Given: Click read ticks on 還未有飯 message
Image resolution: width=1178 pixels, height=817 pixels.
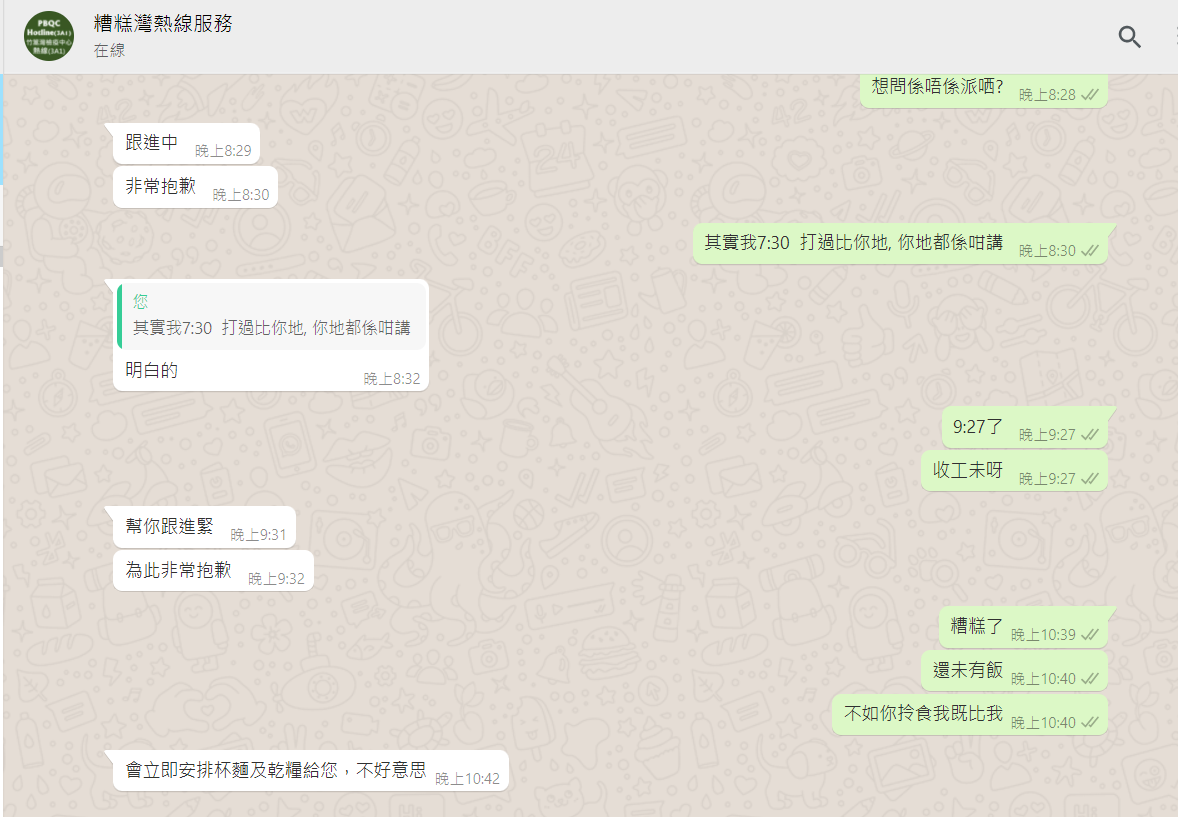Looking at the screenshot, I should [1089, 679].
